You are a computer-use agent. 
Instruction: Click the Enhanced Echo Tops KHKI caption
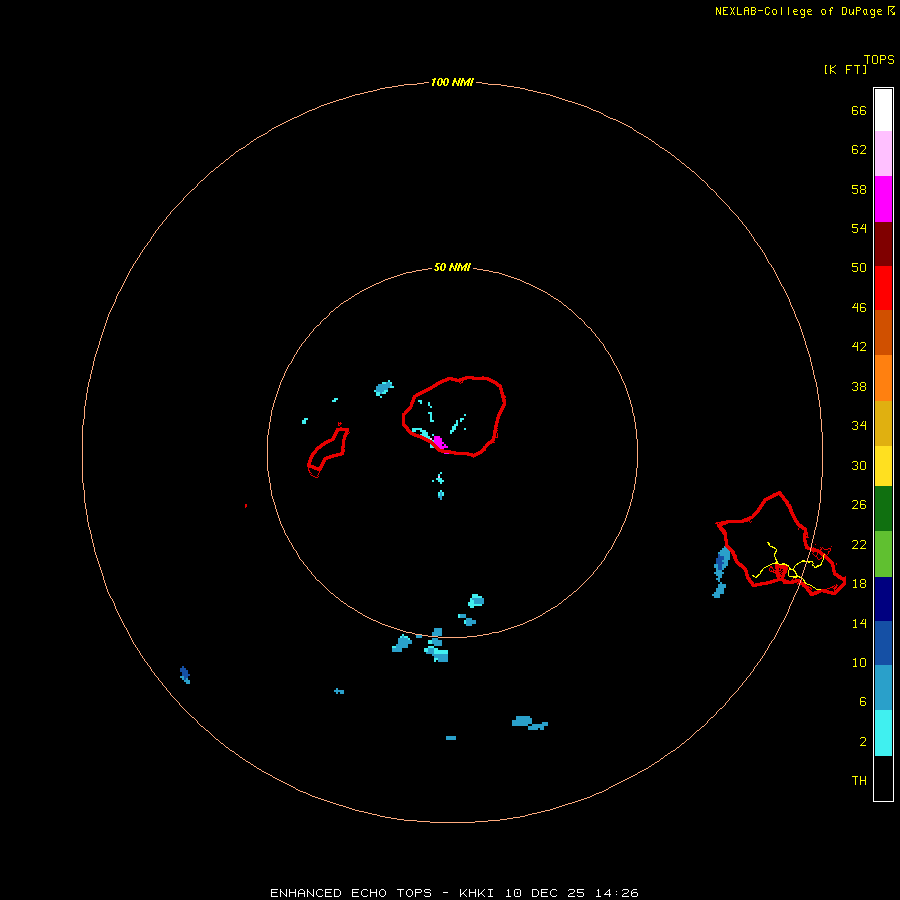pyautogui.click(x=454, y=893)
